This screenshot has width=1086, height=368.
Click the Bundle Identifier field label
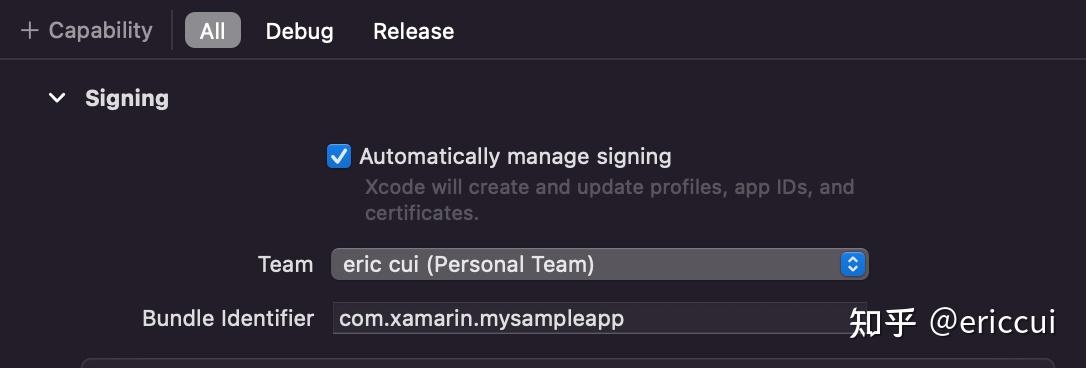tap(228, 318)
